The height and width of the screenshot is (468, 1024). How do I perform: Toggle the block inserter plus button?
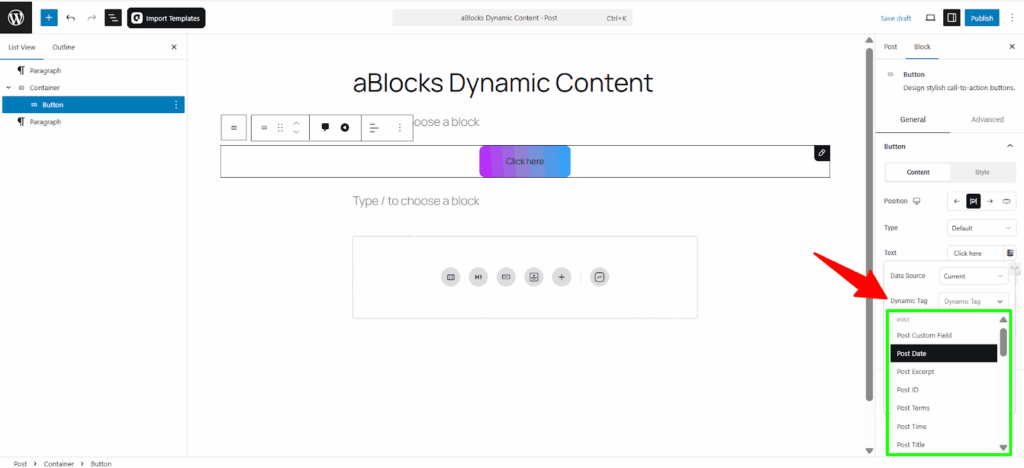coord(50,18)
